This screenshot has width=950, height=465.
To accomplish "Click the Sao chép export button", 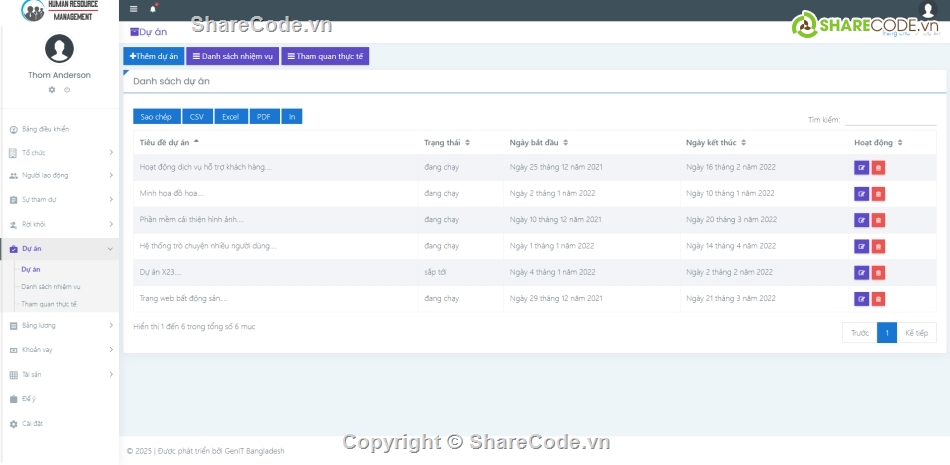I will pyautogui.click(x=156, y=116).
